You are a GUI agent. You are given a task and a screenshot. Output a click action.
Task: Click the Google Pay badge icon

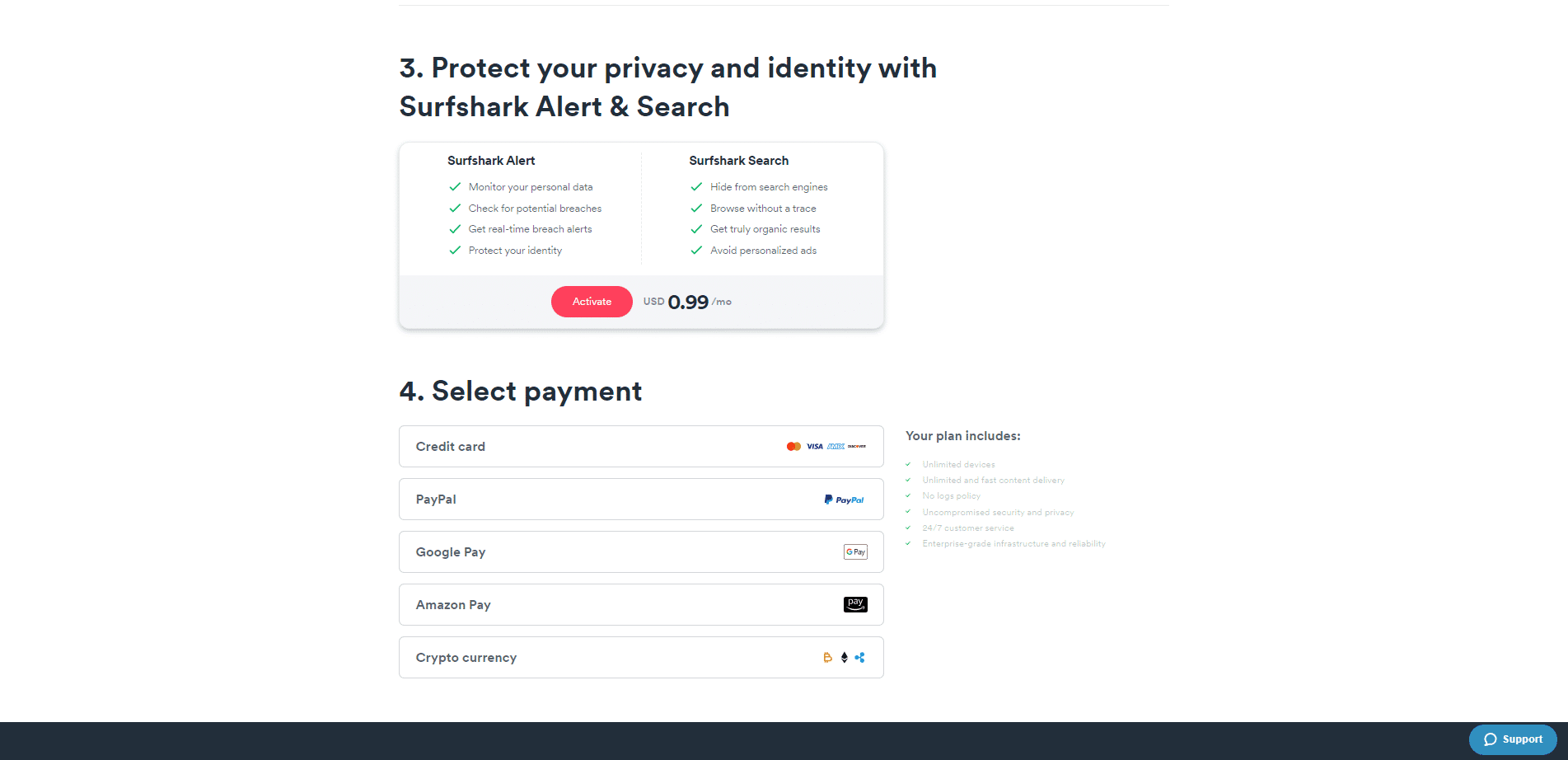tap(855, 552)
